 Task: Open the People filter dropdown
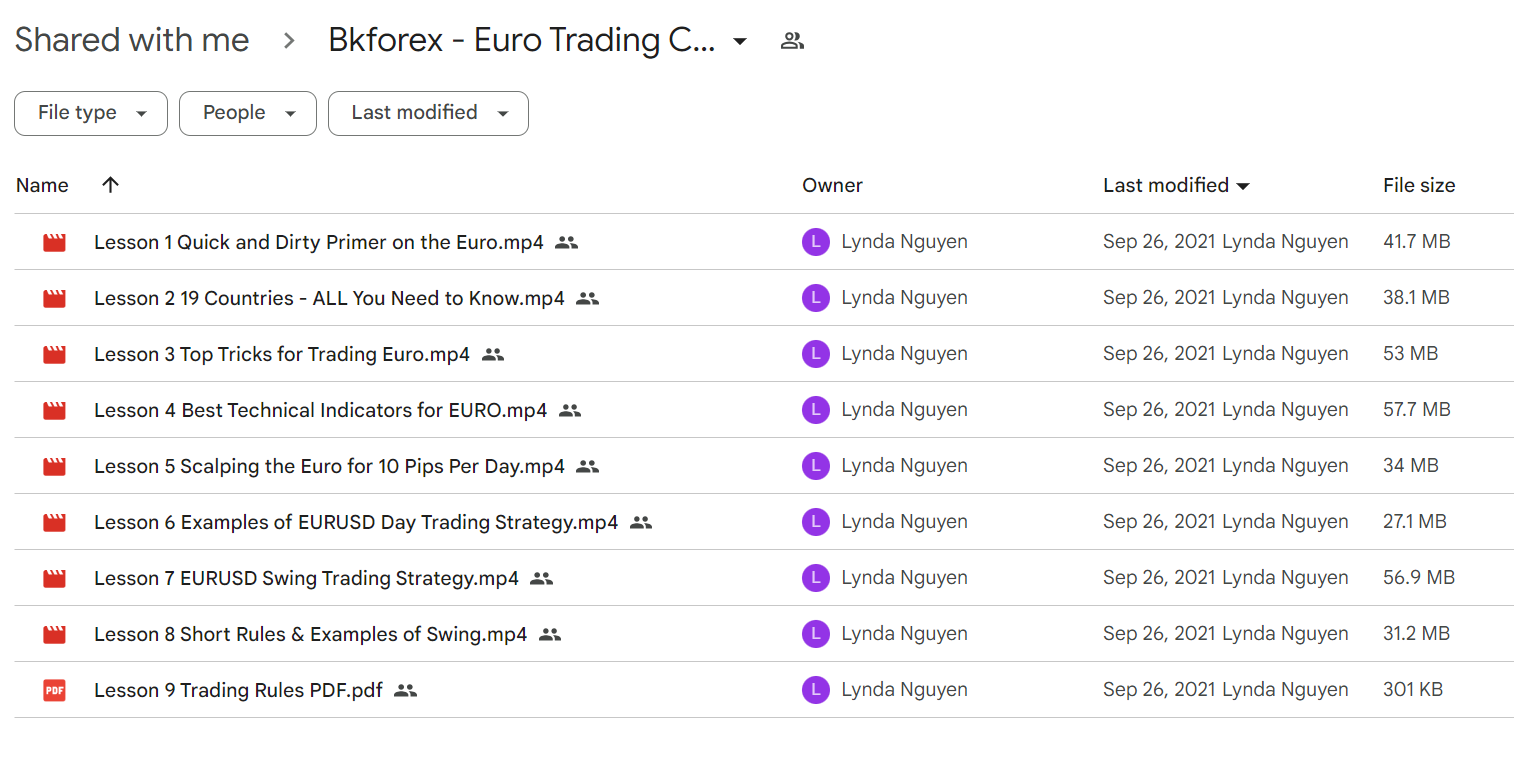pyautogui.click(x=248, y=113)
